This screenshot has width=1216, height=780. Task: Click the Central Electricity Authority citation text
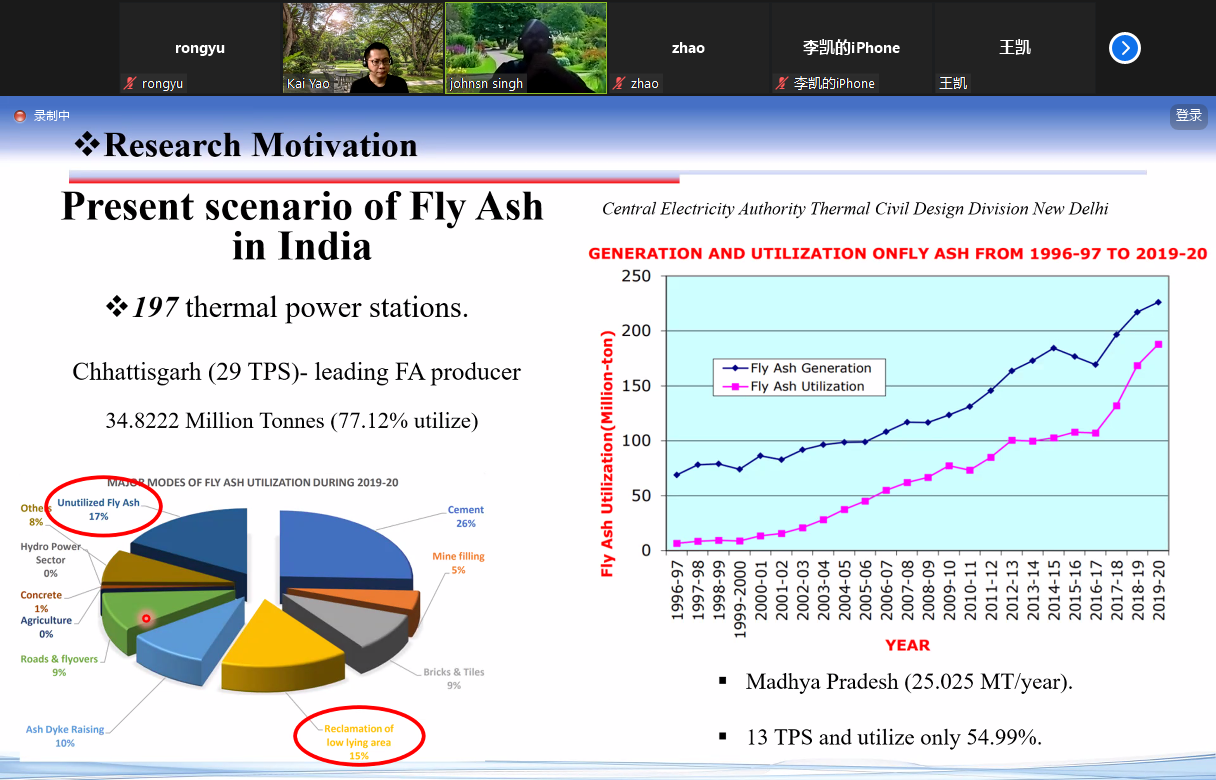pos(855,209)
